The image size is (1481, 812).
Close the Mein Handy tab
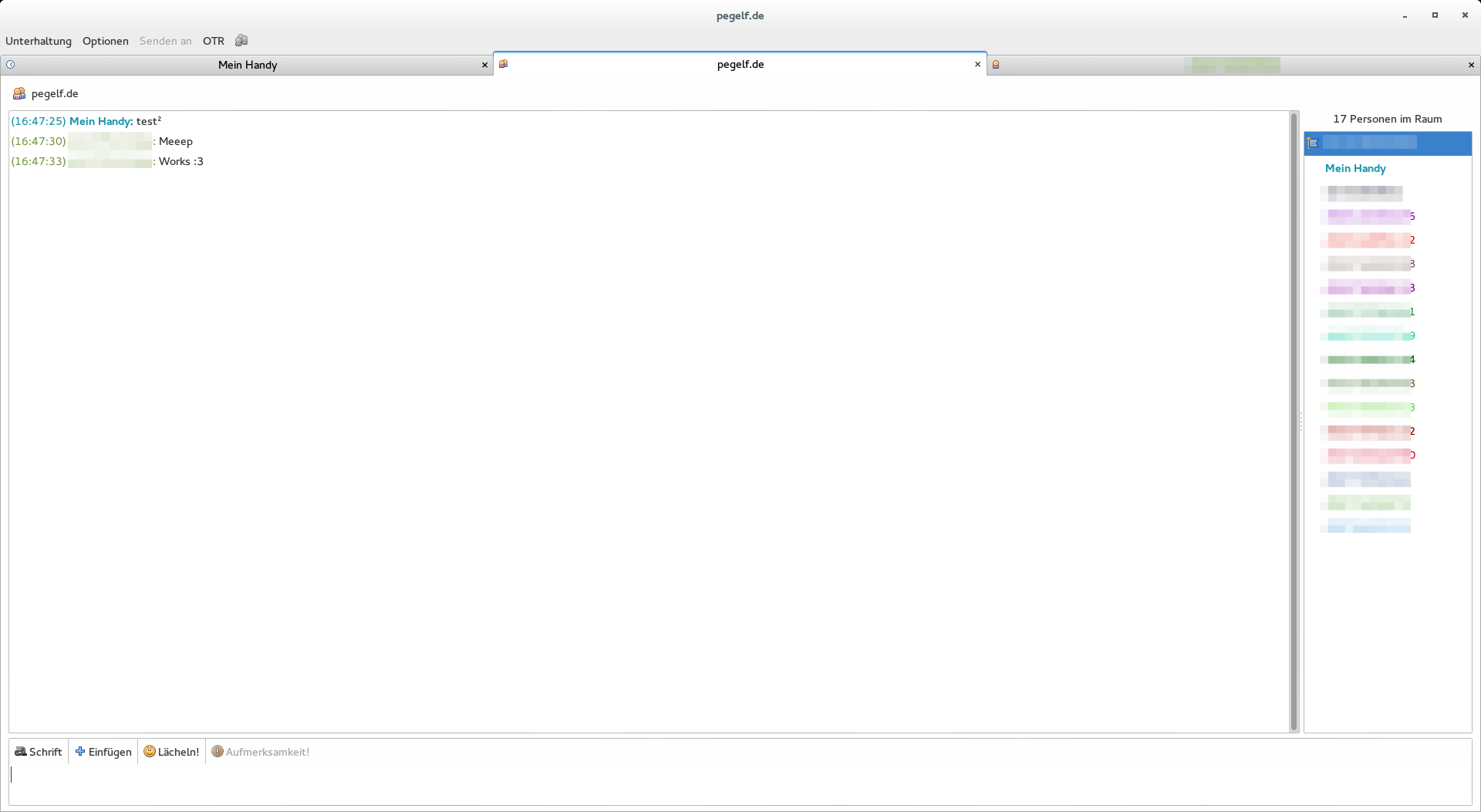point(484,65)
